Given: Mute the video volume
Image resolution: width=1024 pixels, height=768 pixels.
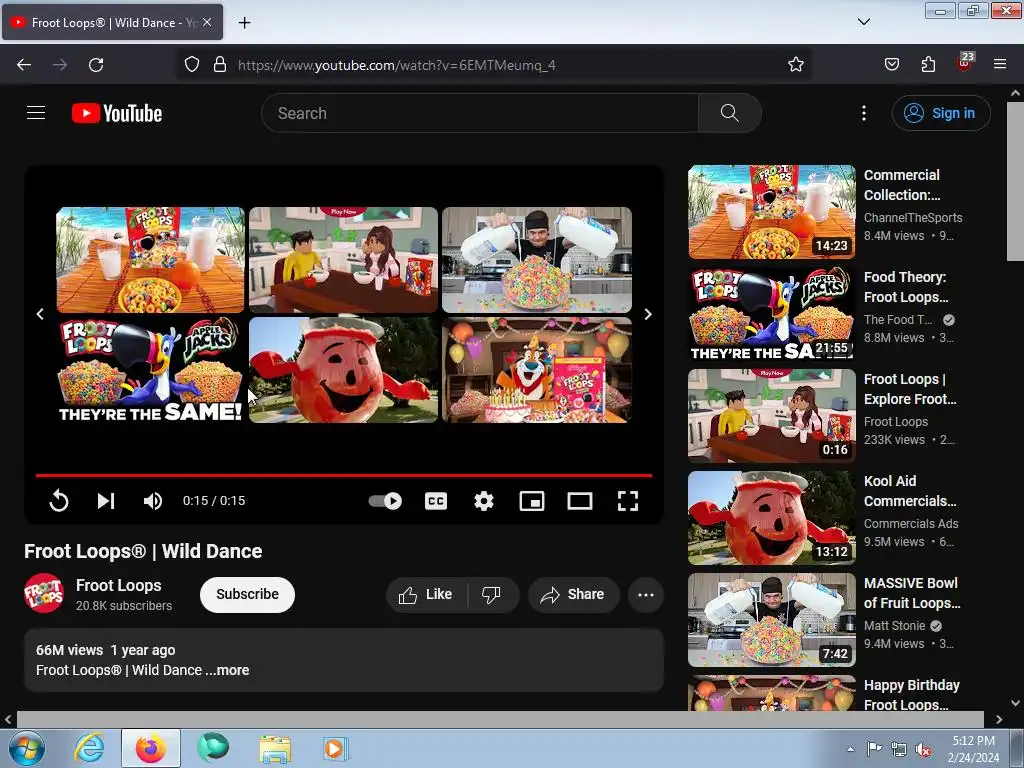Looking at the screenshot, I should pos(152,501).
